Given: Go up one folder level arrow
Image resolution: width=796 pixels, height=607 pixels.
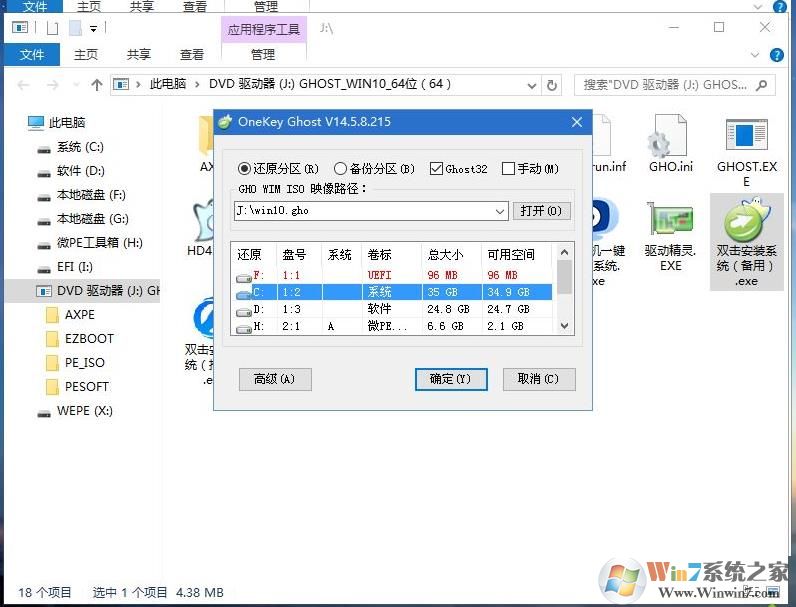Looking at the screenshot, I should pyautogui.click(x=96, y=85).
